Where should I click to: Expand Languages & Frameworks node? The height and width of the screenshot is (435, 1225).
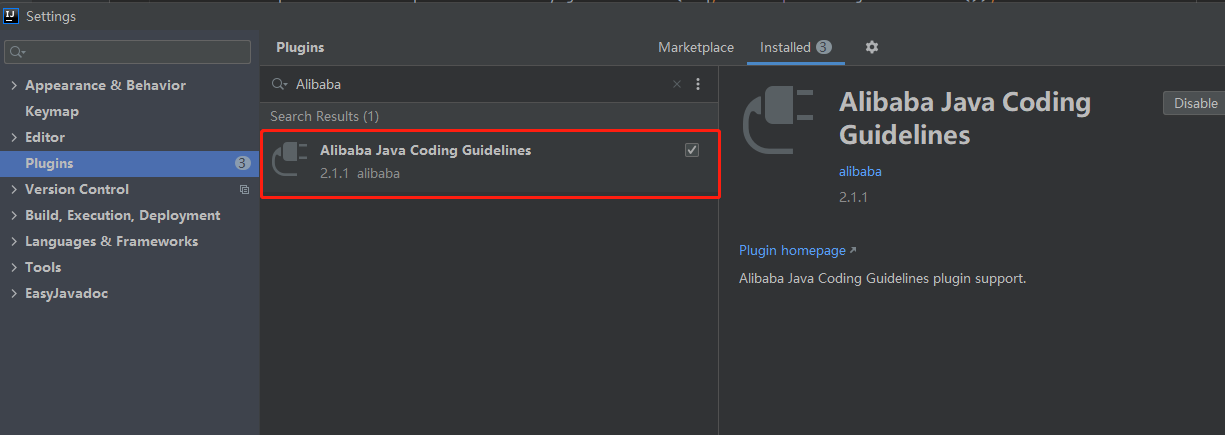point(13,241)
